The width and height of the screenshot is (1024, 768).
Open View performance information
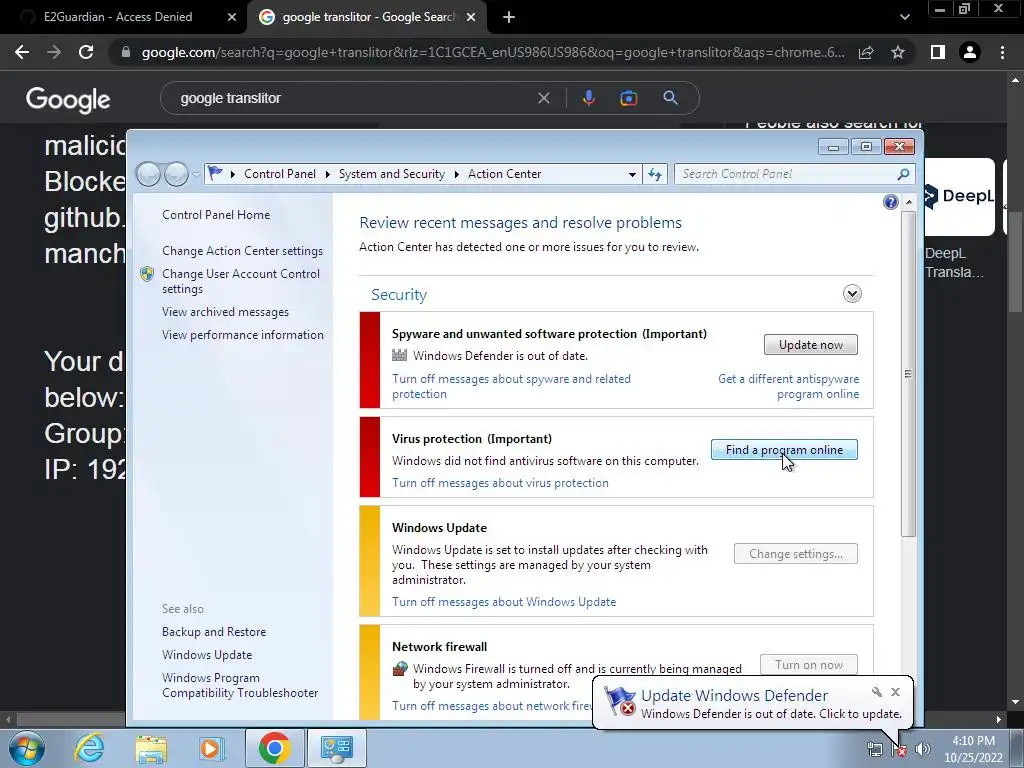(243, 335)
